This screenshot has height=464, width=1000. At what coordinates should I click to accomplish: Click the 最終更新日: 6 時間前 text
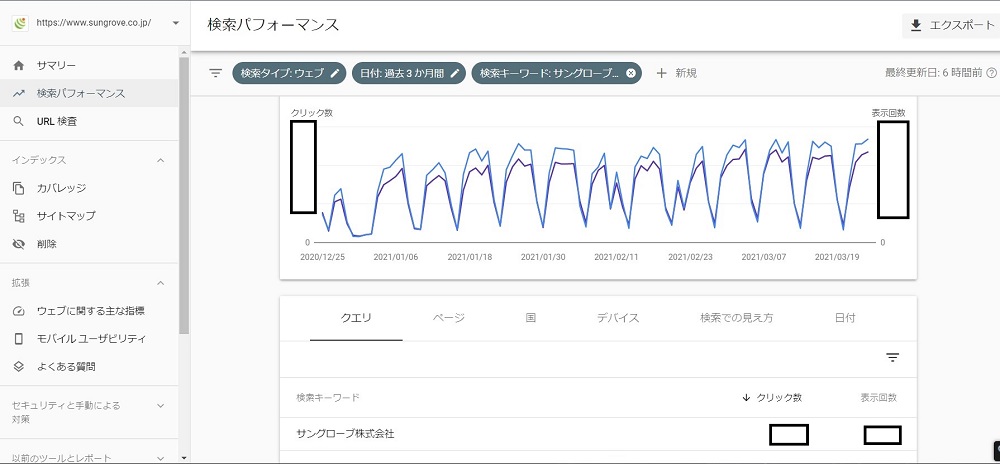pyautogui.click(x=934, y=73)
